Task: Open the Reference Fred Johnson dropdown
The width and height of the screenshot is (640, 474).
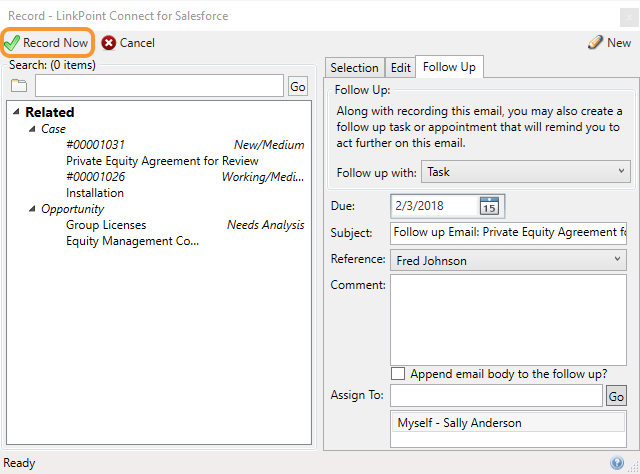Action: (x=508, y=260)
